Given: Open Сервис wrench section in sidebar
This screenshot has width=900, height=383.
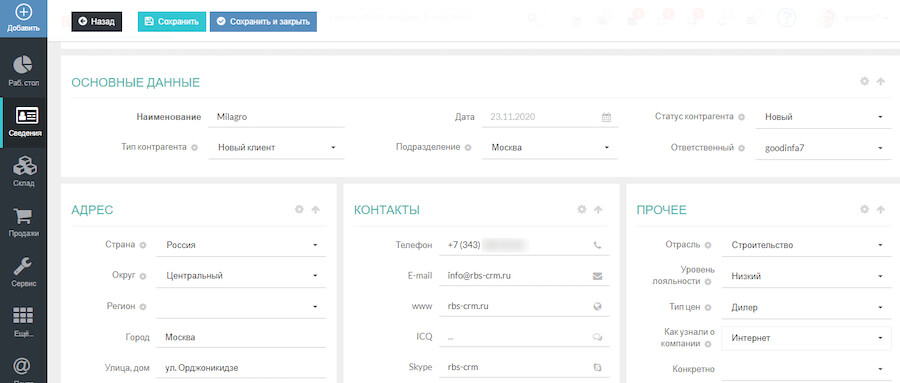Looking at the screenshot, I should [x=23, y=272].
